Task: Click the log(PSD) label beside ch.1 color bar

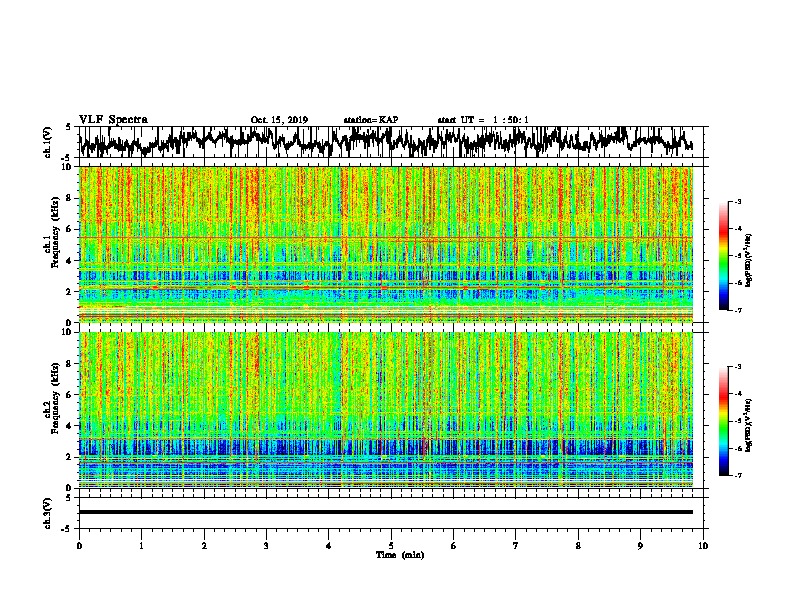Action: click(x=748, y=261)
